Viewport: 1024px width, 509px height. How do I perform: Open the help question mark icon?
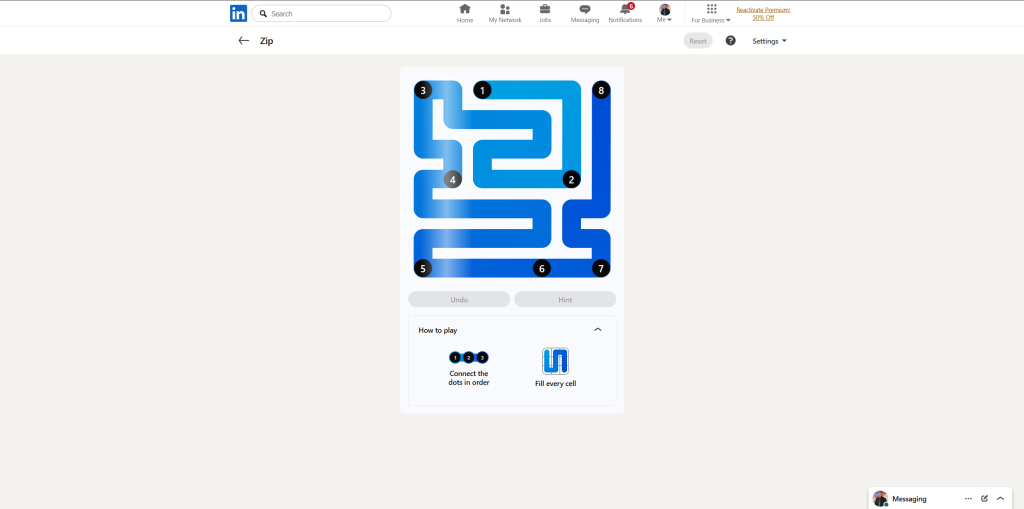731,41
